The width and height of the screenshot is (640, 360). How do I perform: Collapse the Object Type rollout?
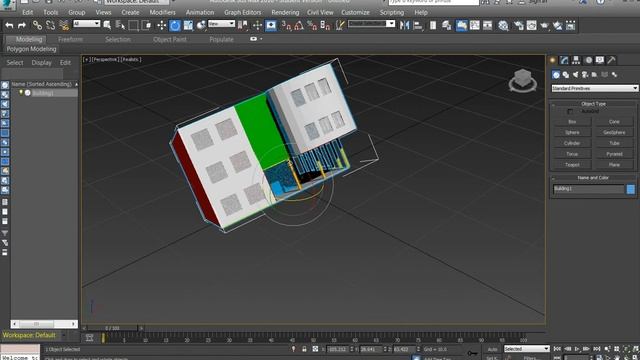coord(593,104)
